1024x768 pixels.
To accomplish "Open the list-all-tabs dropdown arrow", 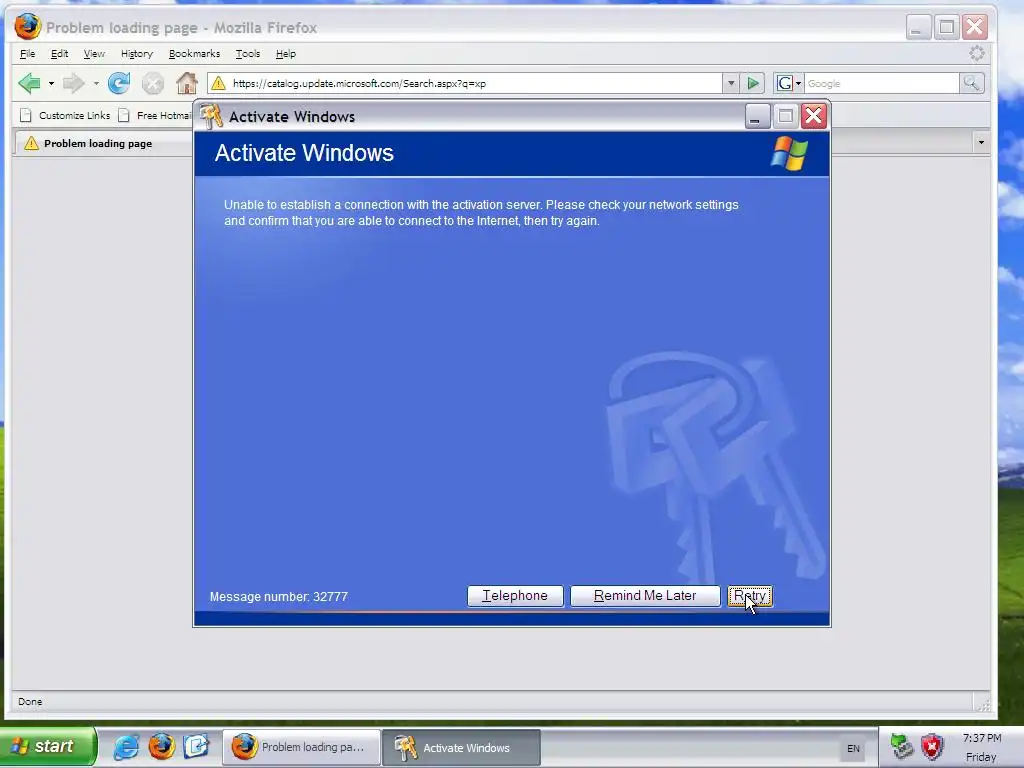I will point(981,142).
